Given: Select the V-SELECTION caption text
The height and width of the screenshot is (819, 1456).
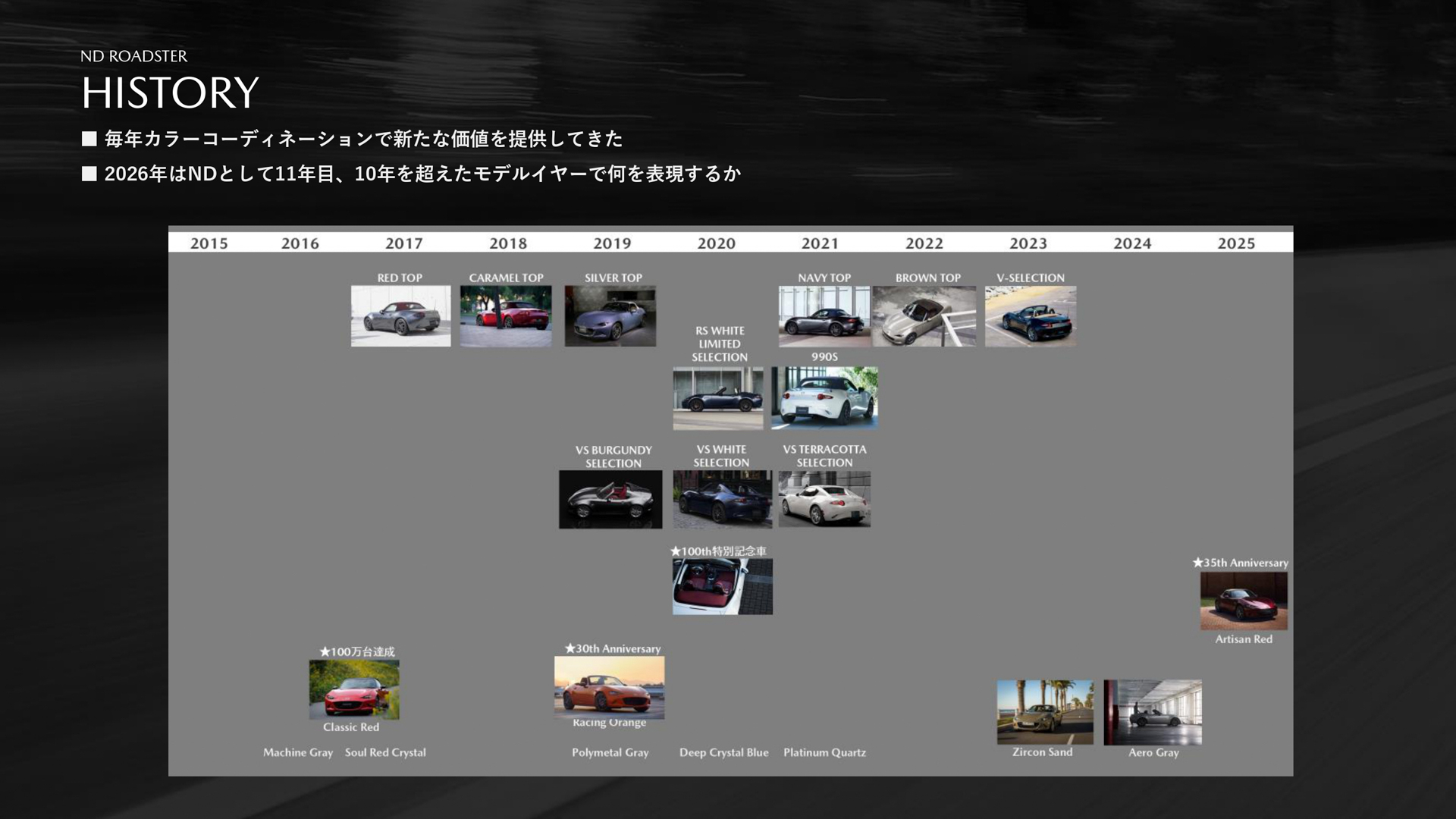Looking at the screenshot, I should coord(1031,278).
